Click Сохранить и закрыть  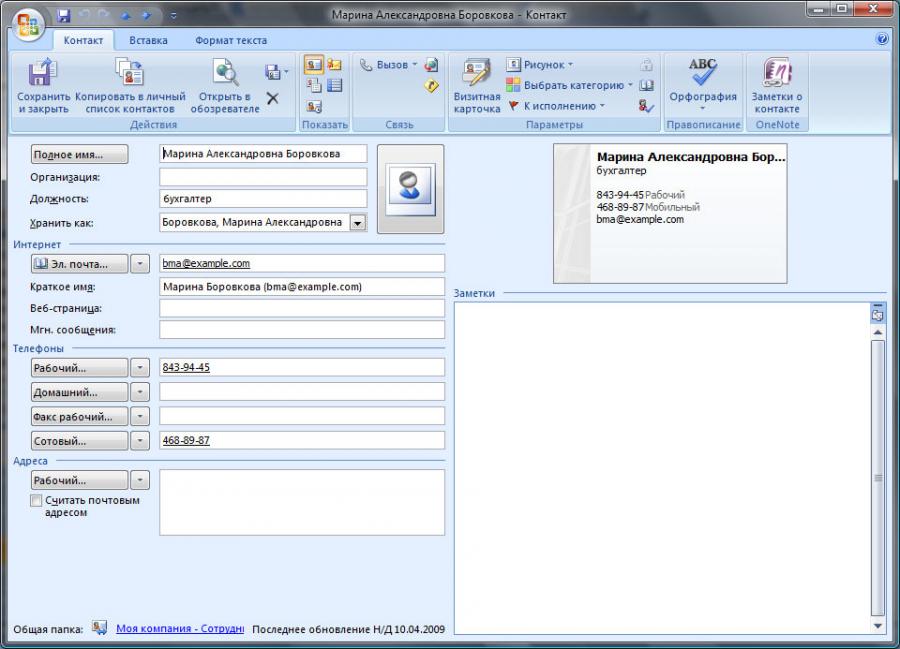point(44,86)
